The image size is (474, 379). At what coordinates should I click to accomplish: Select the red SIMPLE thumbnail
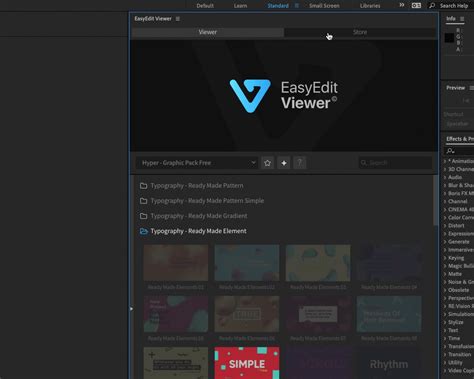247,363
